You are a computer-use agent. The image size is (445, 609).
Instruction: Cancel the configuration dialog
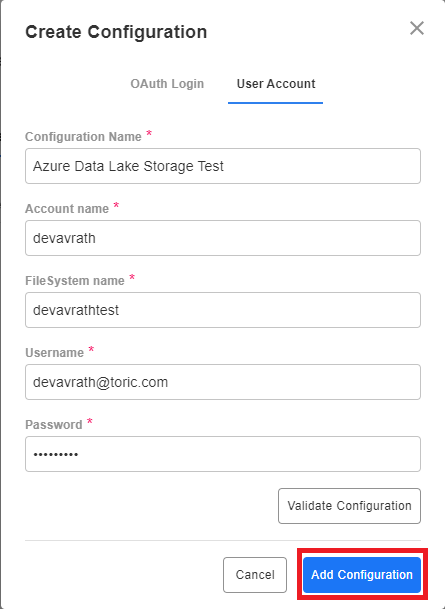coord(255,575)
